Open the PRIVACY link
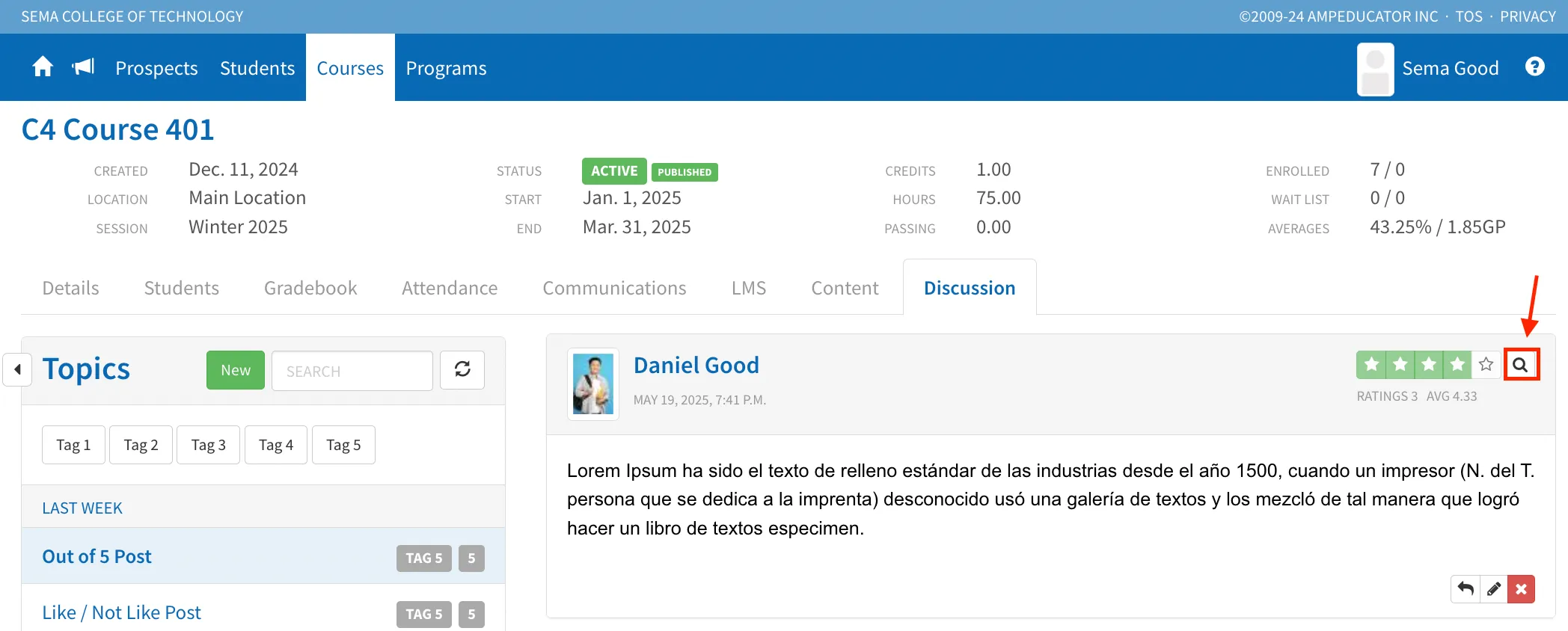This screenshot has height=631, width=1568. click(x=1528, y=16)
